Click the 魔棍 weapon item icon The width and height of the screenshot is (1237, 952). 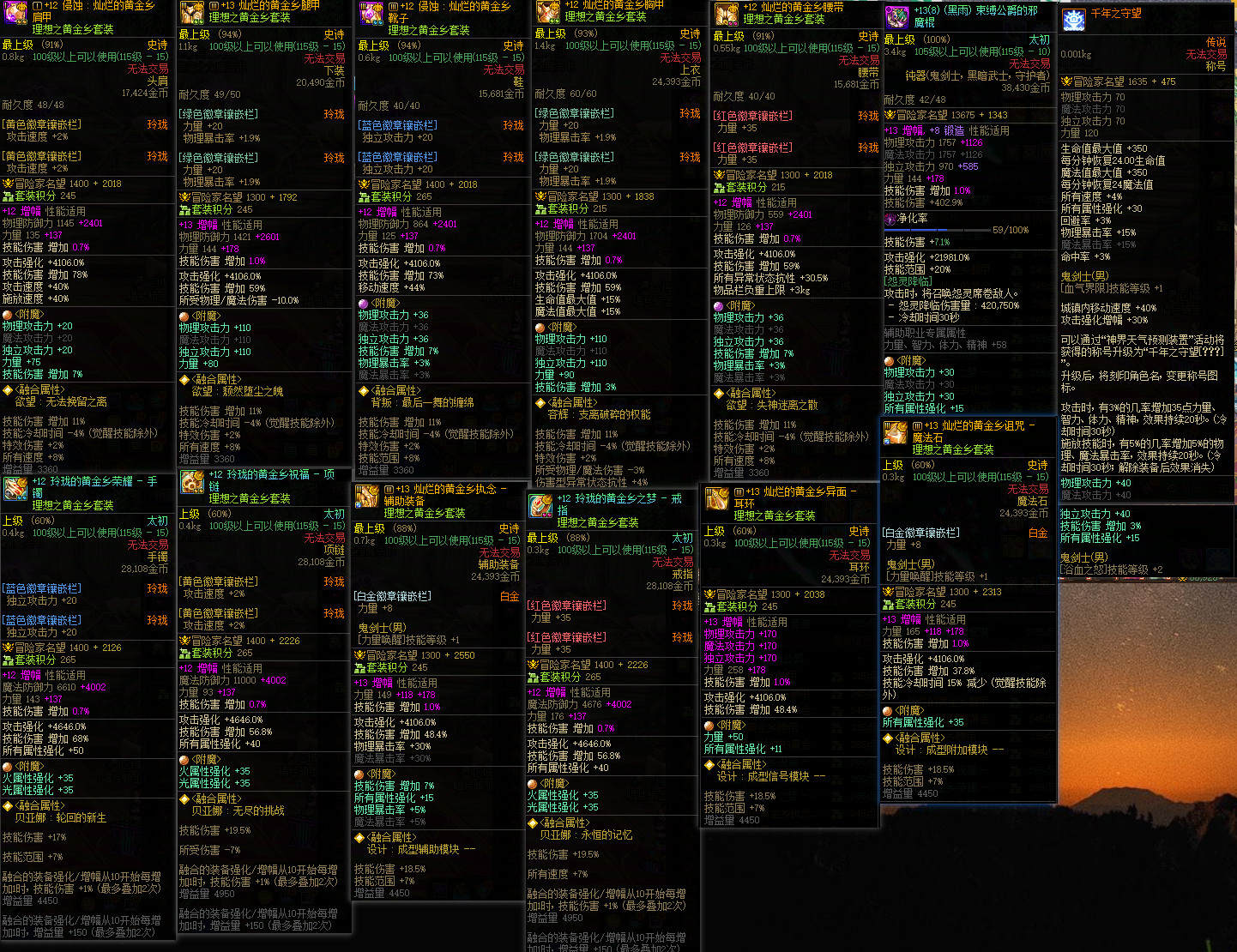[x=896, y=16]
